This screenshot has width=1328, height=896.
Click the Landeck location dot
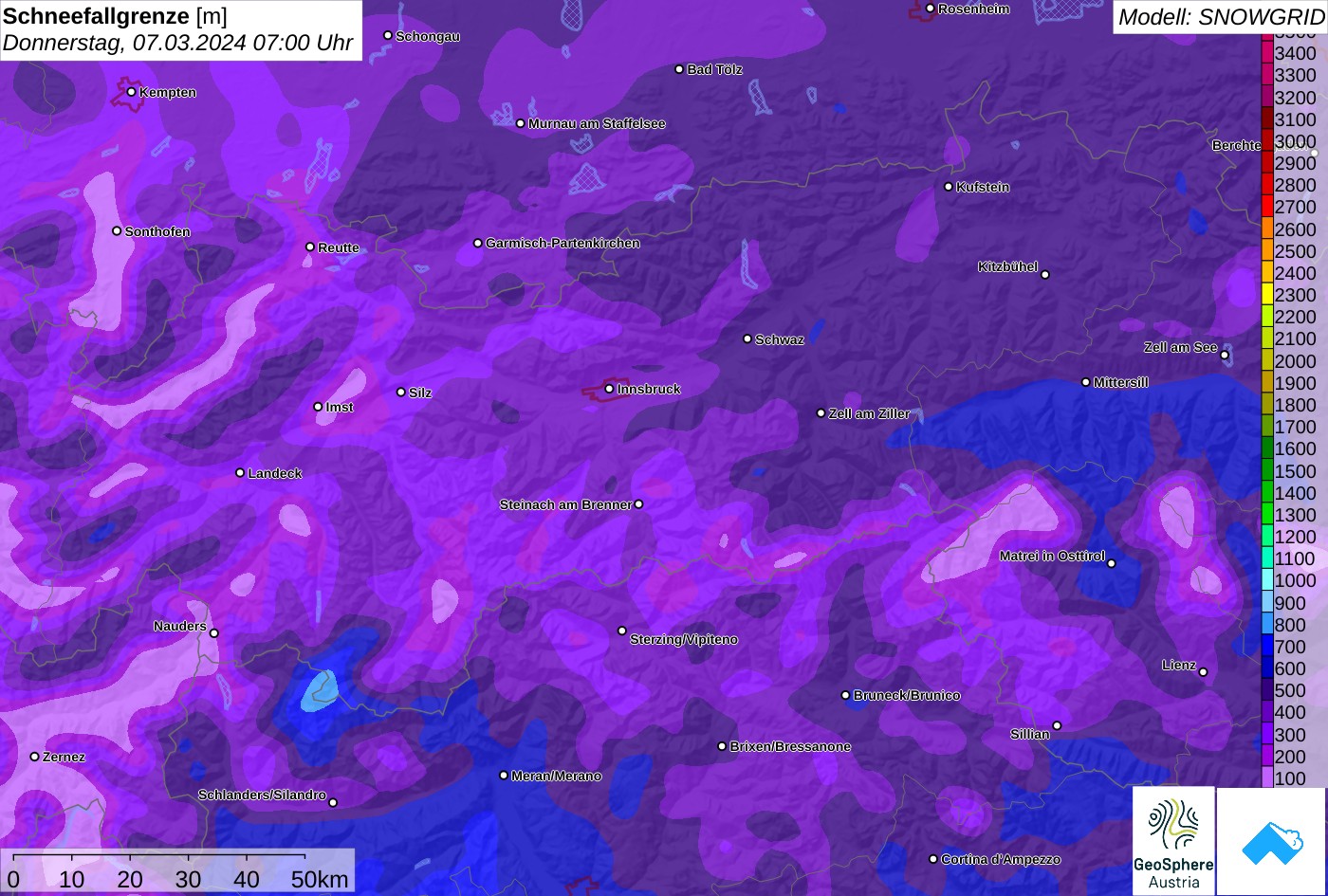pos(240,473)
